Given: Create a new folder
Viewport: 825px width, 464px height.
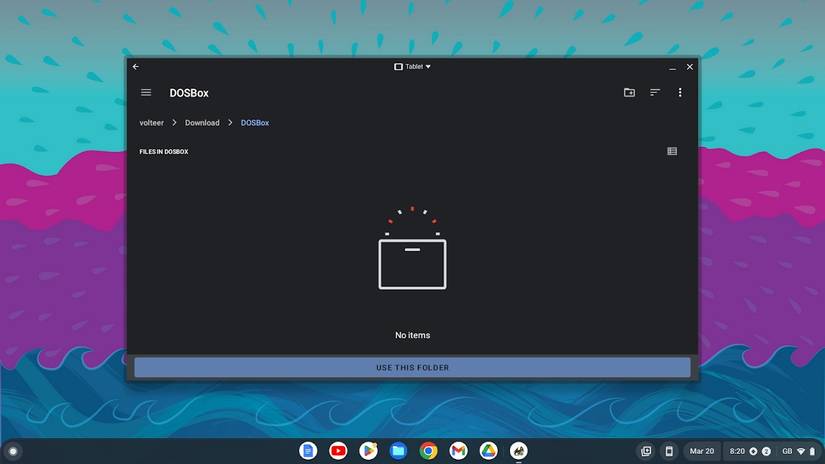Looking at the screenshot, I should pos(629,93).
